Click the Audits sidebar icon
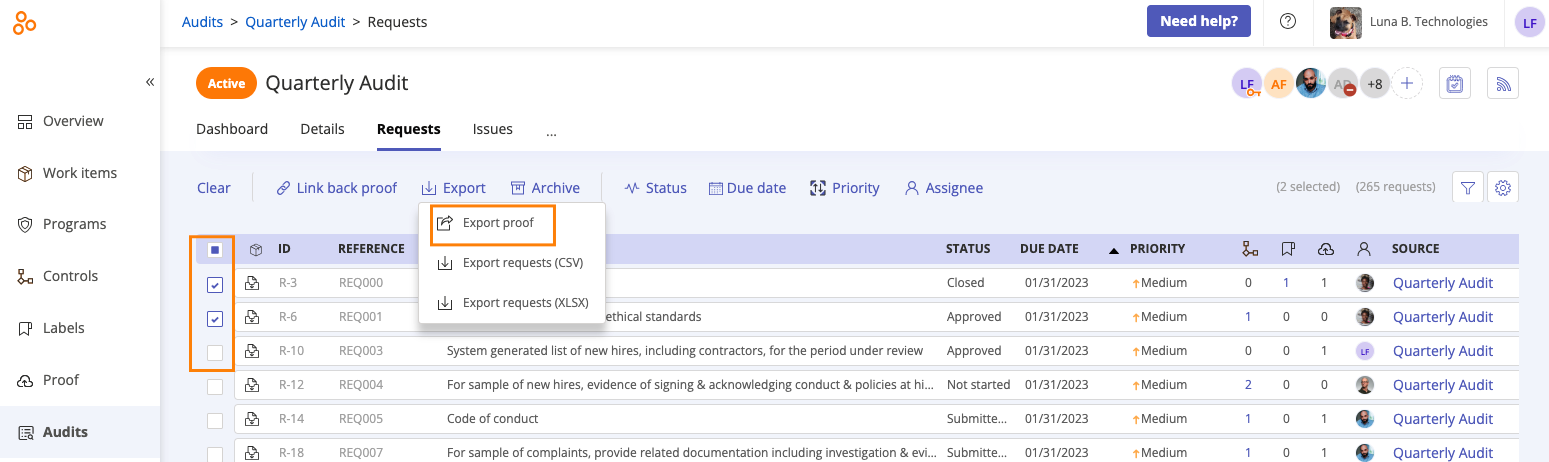 26,432
